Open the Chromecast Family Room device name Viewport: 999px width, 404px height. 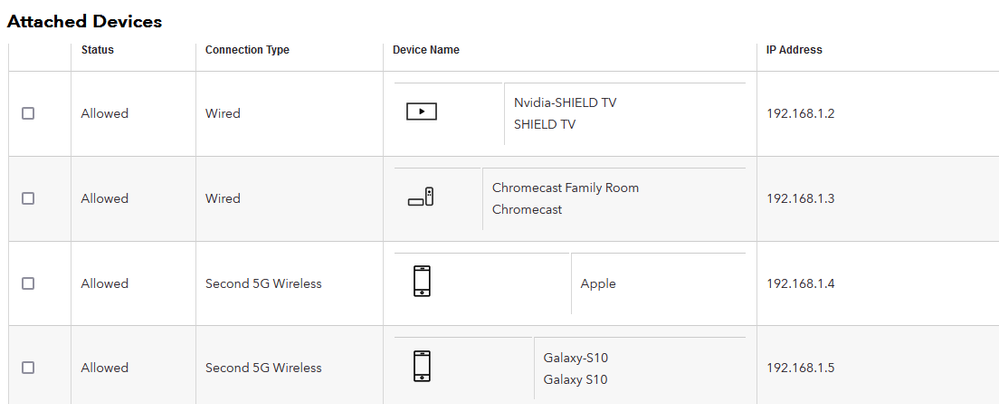tap(565, 188)
